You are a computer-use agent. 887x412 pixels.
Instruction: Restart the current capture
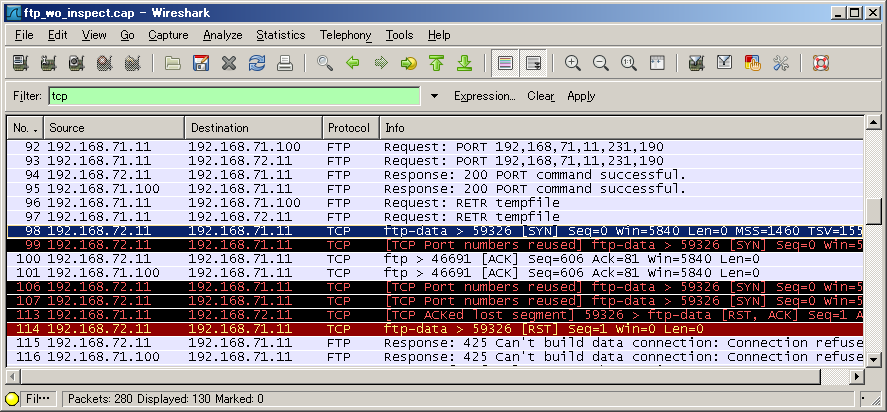pos(132,63)
